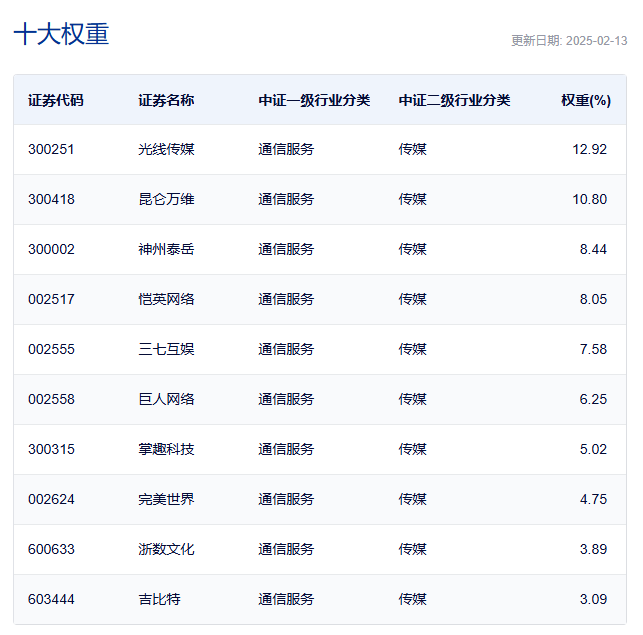The height and width of the screenshot is (635, 643).
Task: Select the 巨人网络 name cell
Action: click(166, 400)
